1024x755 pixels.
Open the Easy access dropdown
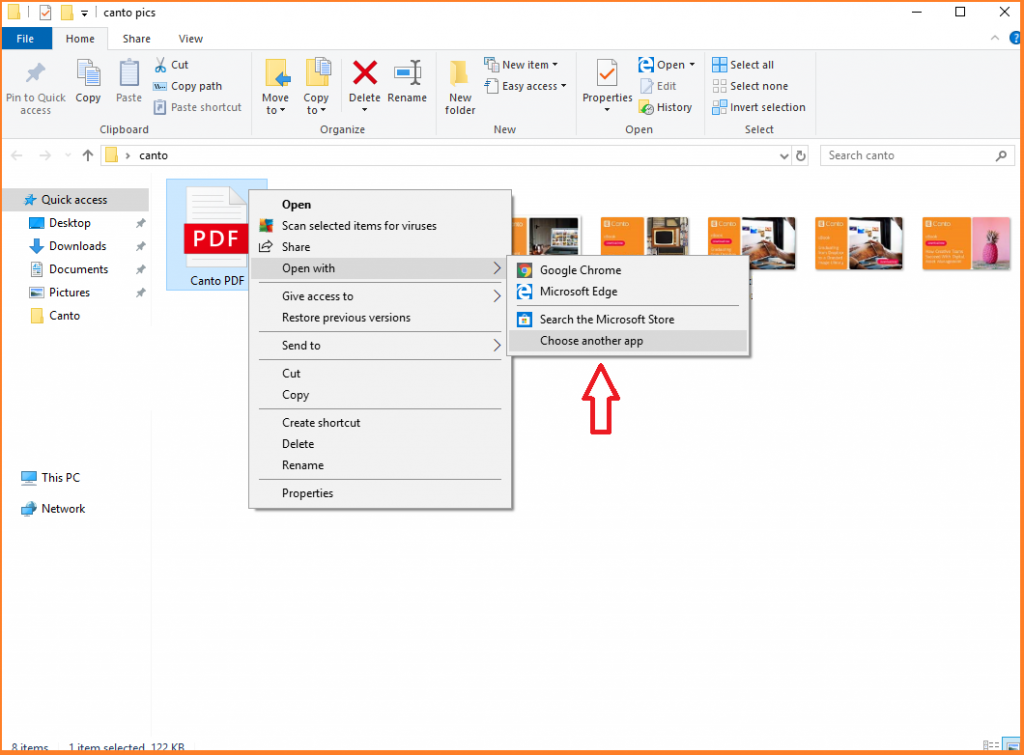coord(526,86)
